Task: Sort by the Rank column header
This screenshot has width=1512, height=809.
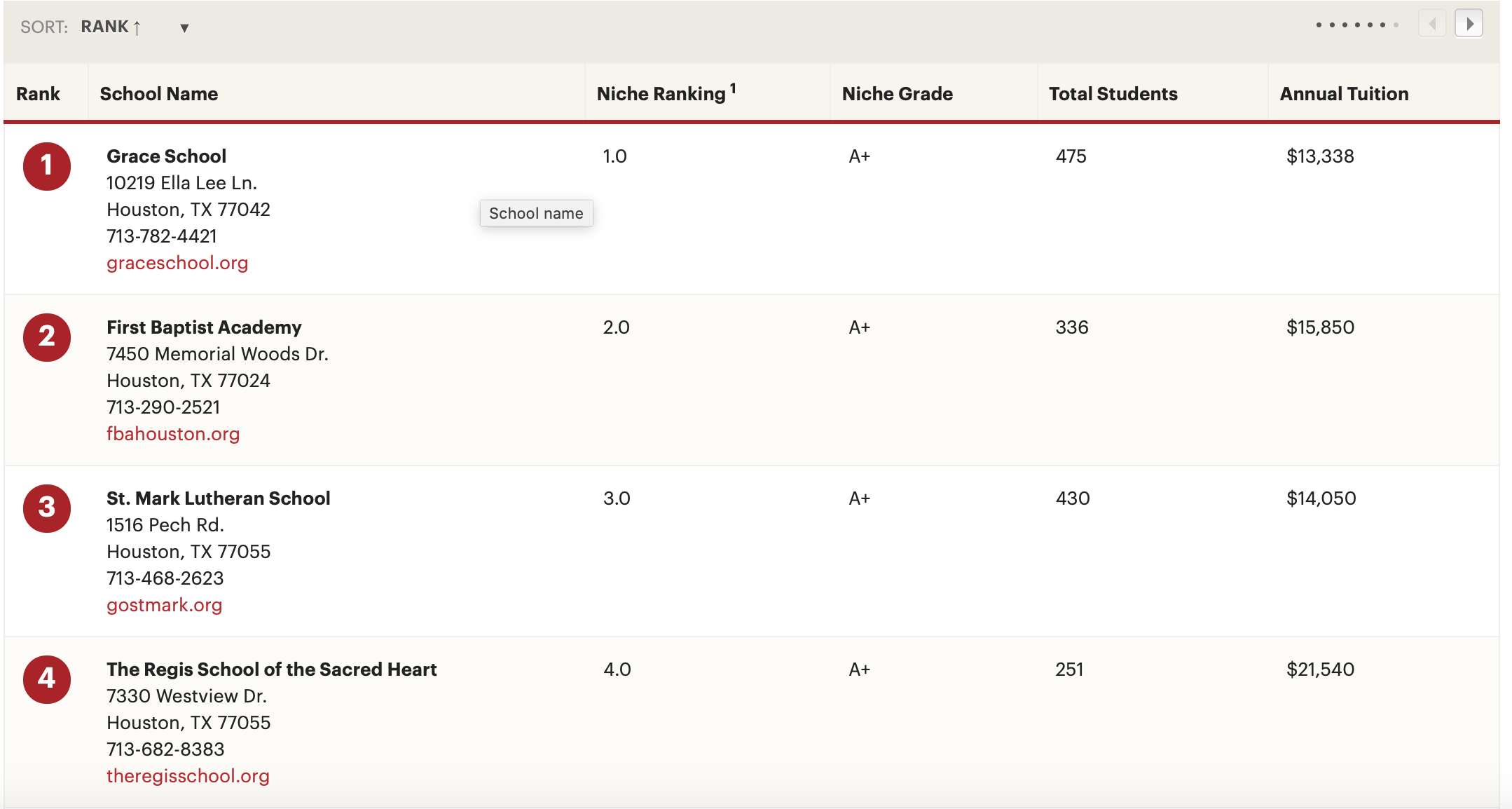Action: [38, 94]
